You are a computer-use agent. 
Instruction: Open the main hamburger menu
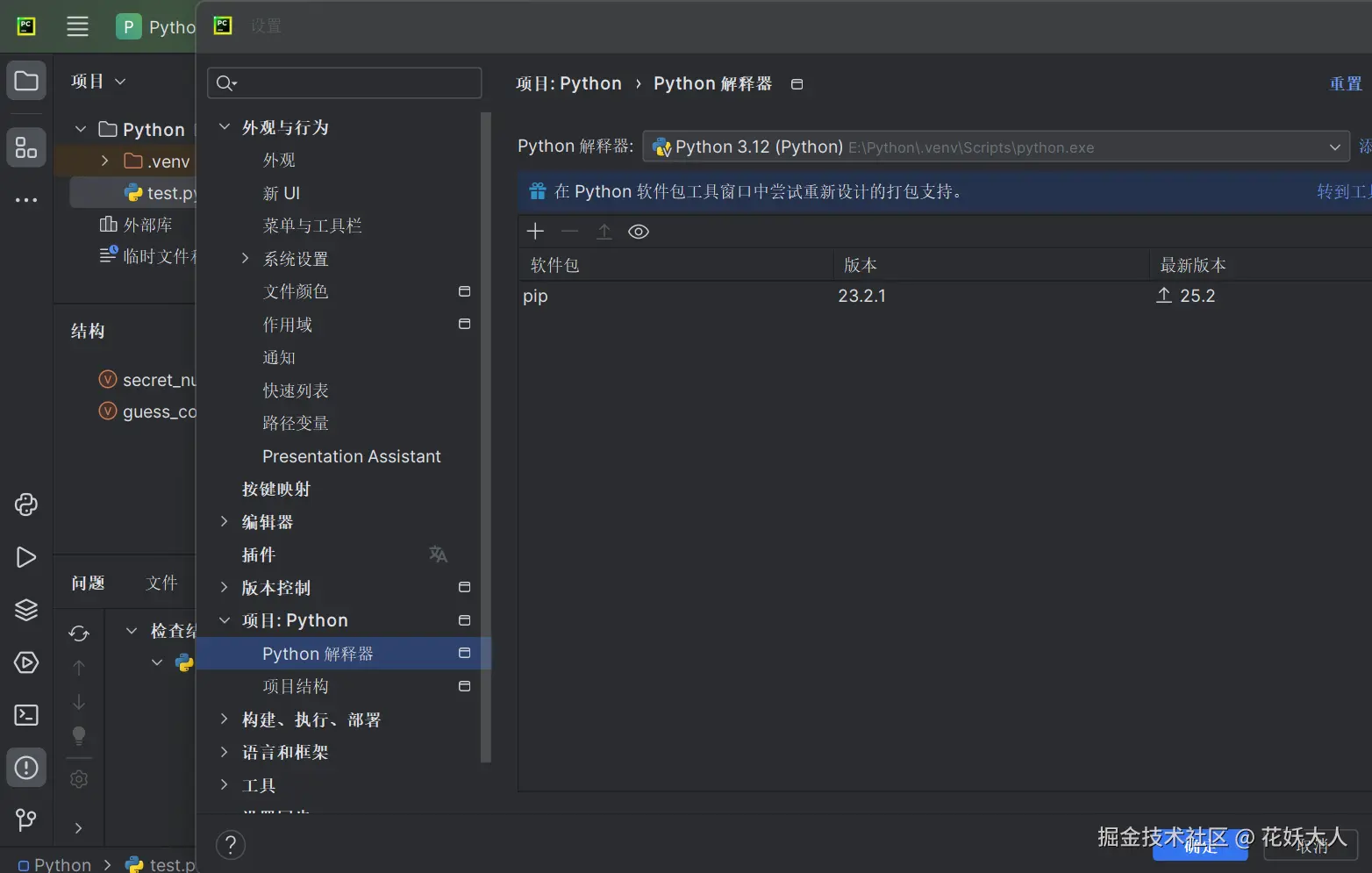(x=77, y=26)
